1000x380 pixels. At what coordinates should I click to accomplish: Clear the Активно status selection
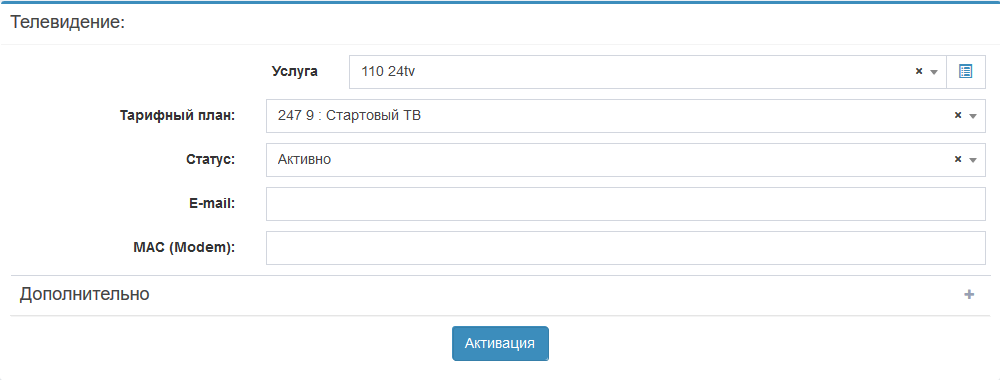[958, 159]
